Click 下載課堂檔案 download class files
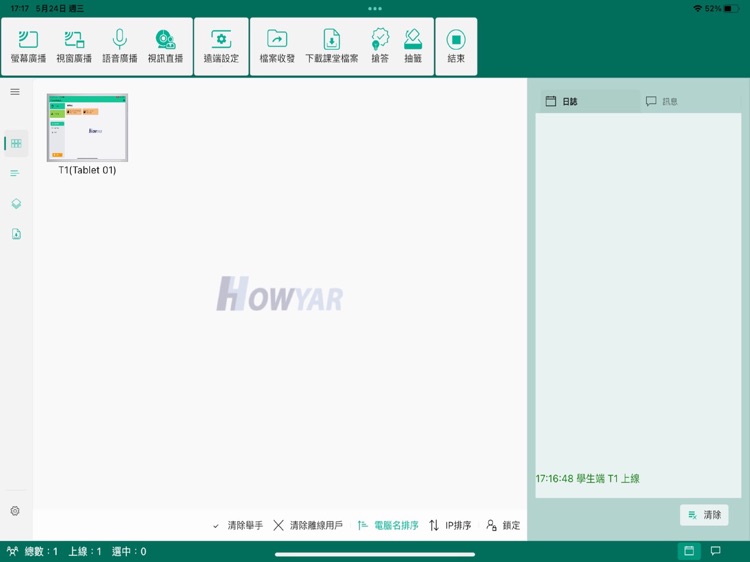 tap(331, 46)
